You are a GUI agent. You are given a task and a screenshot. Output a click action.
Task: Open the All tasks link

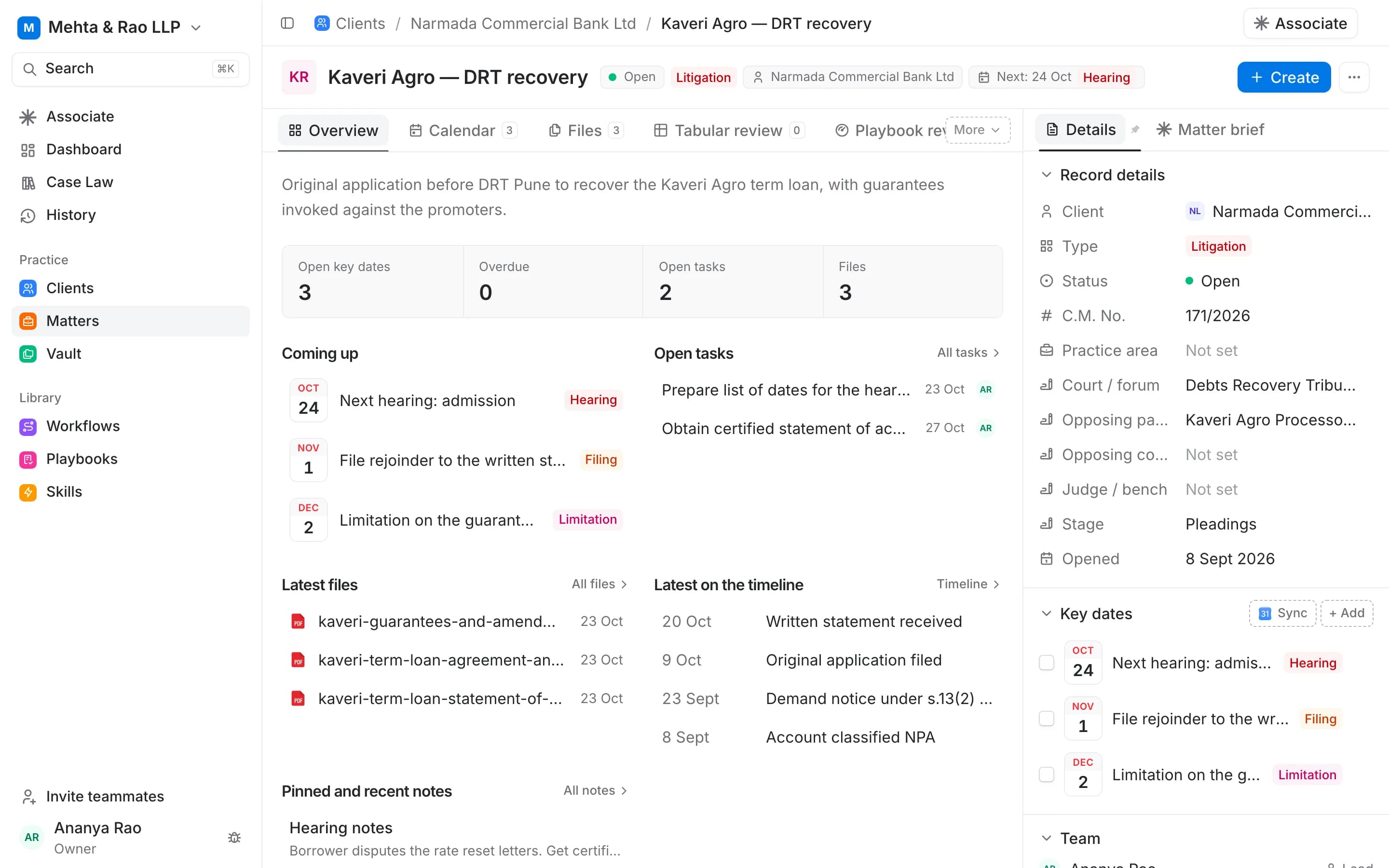[x=968, y=353]
